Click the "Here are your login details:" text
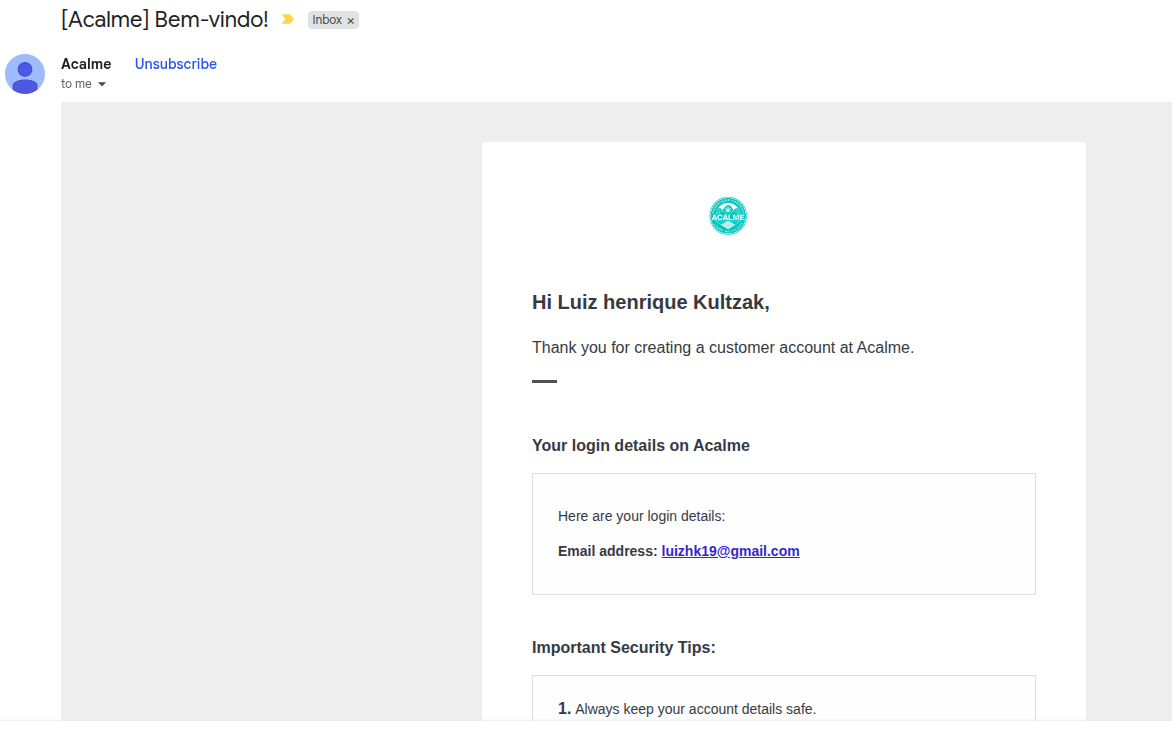This screenshot has height=735, width=1172. pyautogui.click(x=641, y=516)
